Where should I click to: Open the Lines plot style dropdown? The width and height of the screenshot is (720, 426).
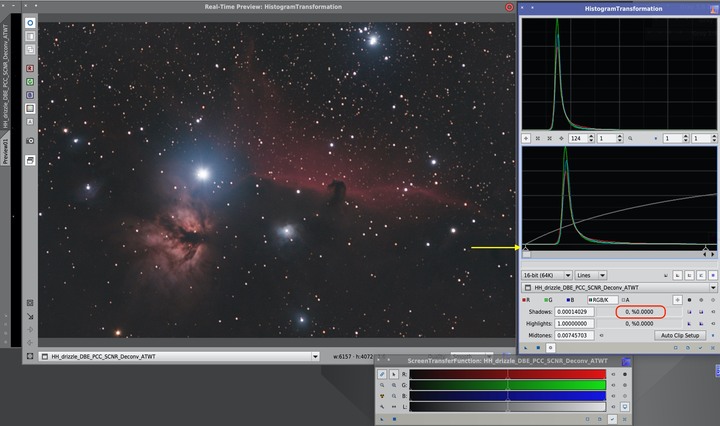coord(589,274)
